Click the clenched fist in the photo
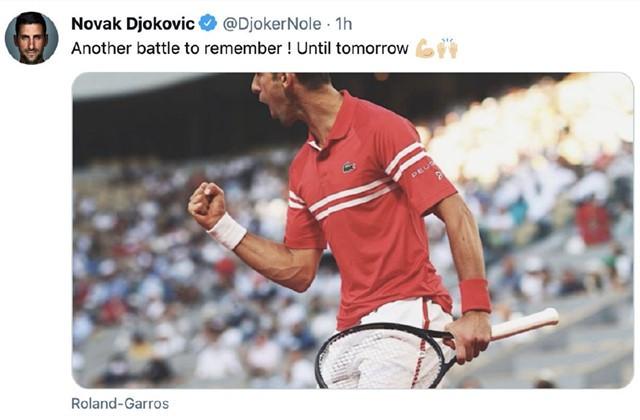Image resolution: width=640 pixels, height=420 pixels. click(x=207, y=205)
